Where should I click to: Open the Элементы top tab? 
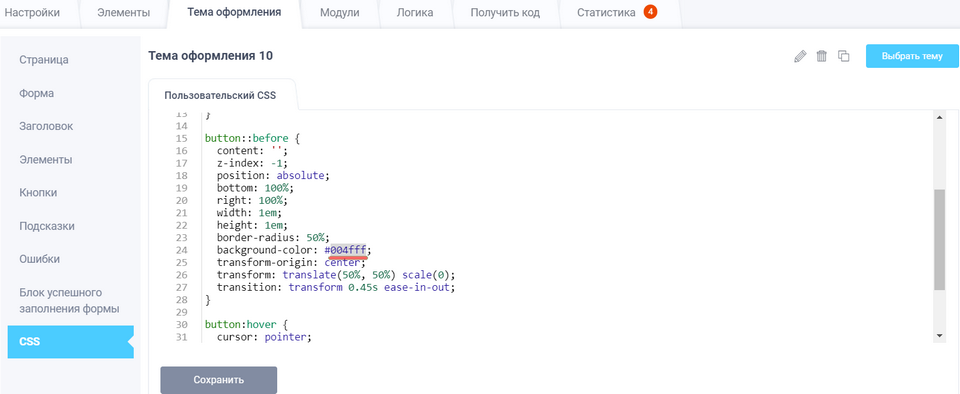123,13
